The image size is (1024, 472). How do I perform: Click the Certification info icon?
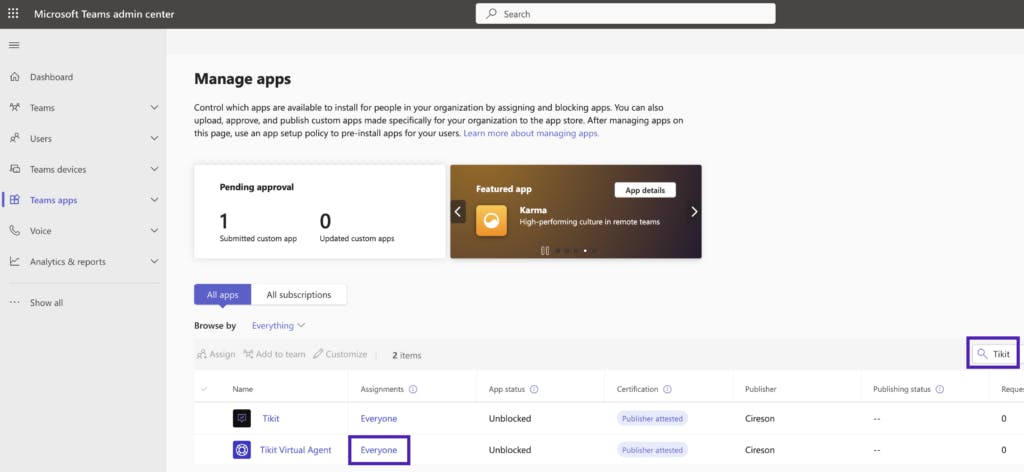click(x=667, y=389)
